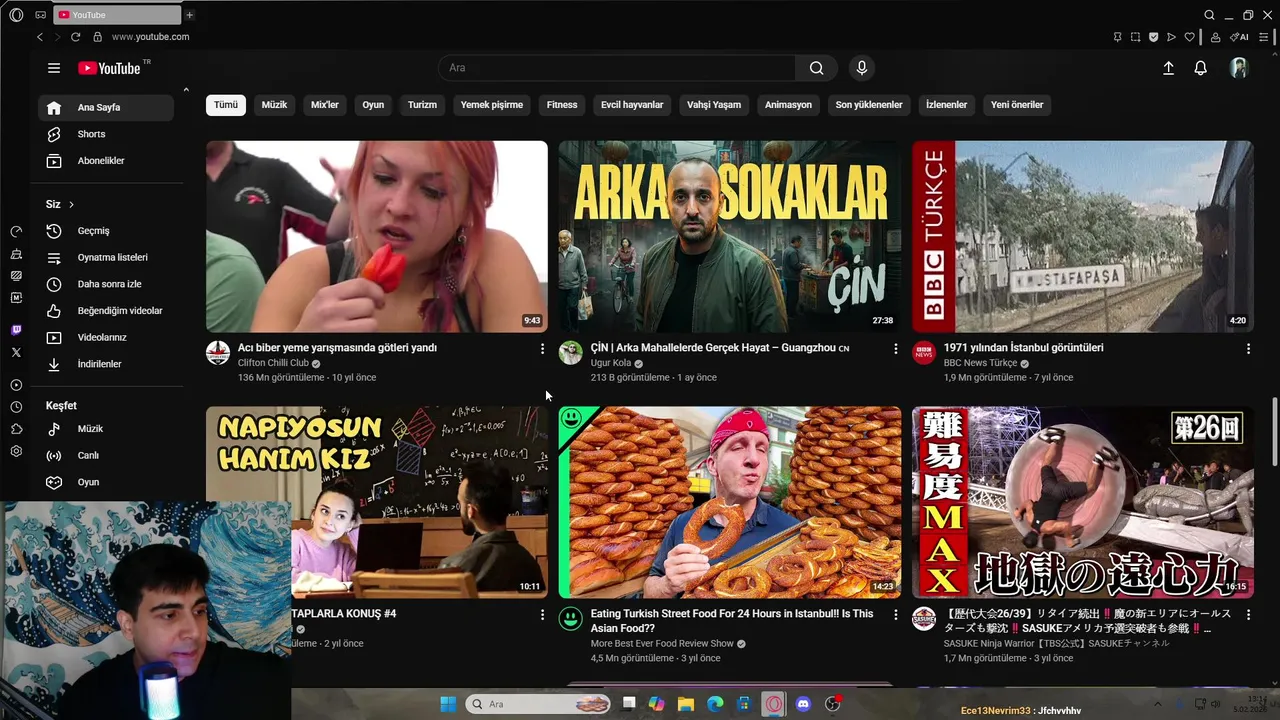1280x720 pixels.
Task: Reload the YouTube page
Action: pos(75,37)
